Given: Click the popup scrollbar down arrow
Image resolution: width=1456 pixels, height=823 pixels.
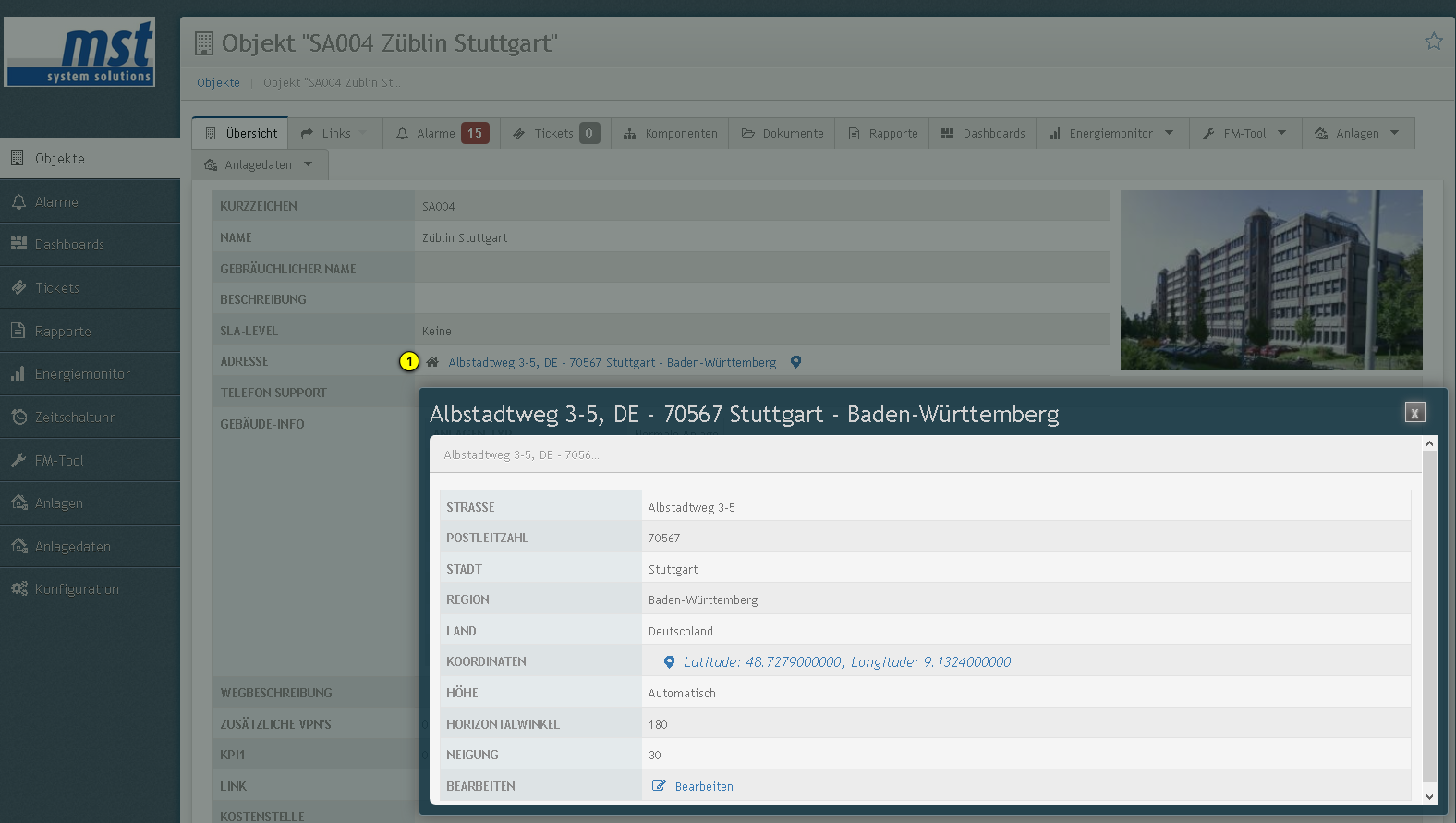Looking at the screenshot, I should (x=1429, y=796).
